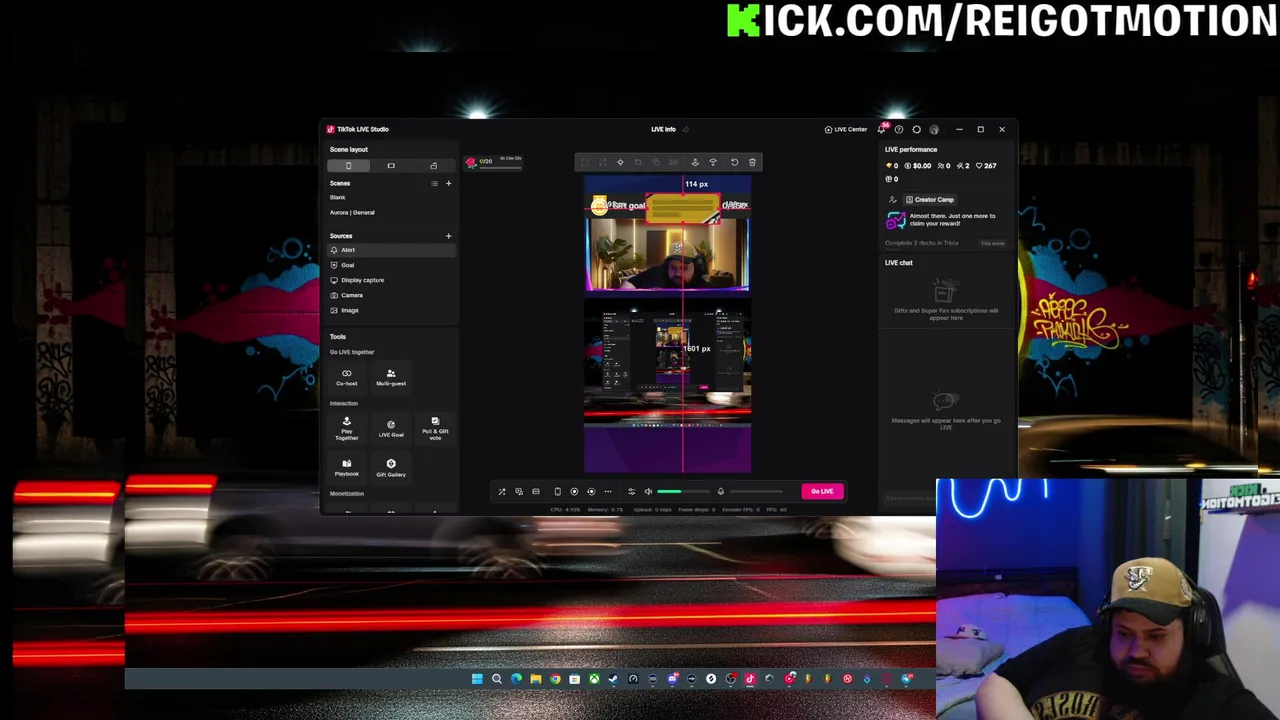Select the display capture on preview canvas
The height and width of the screenshot is (720, 1280).
(667, 365)
